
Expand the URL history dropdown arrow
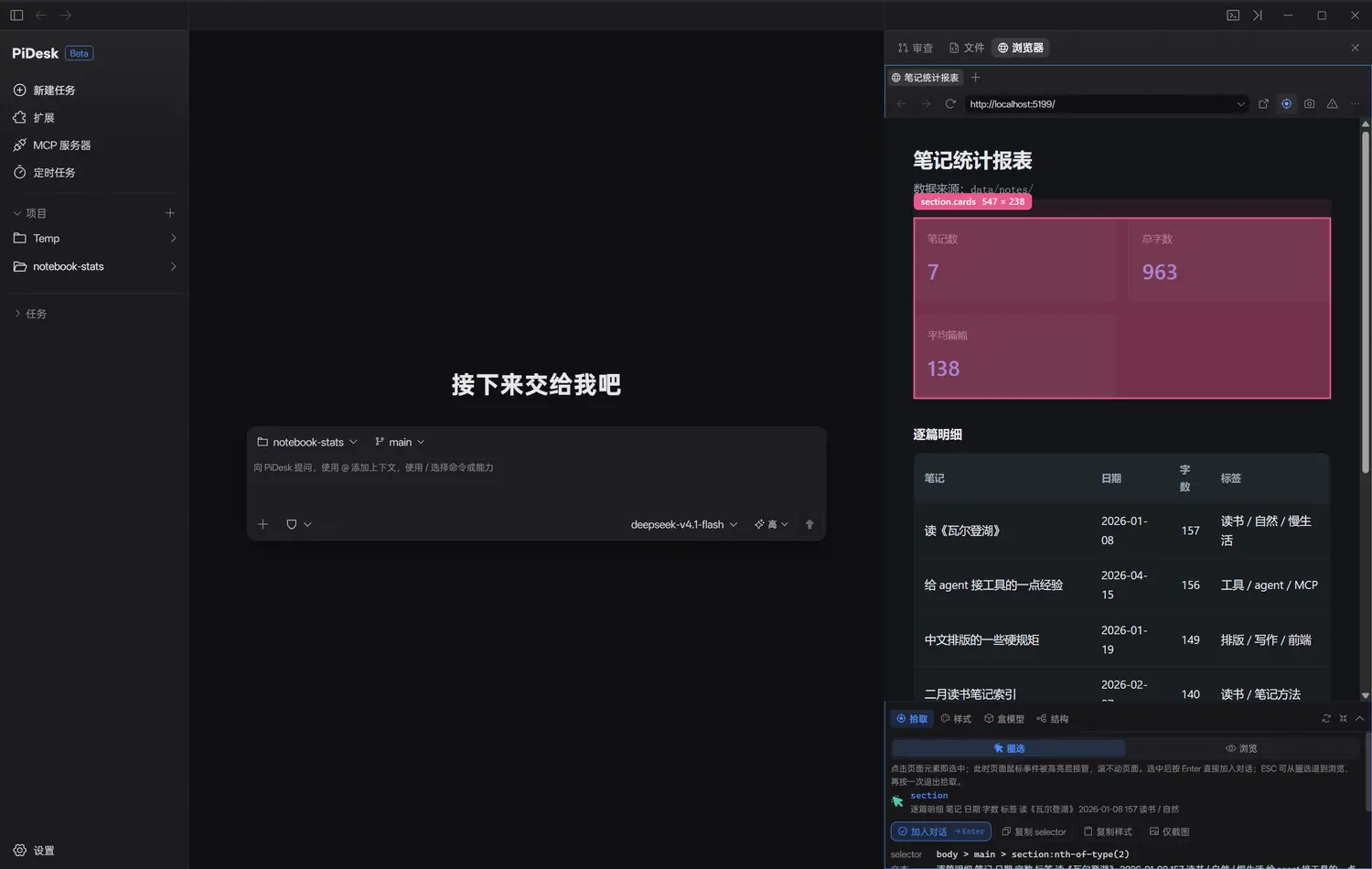pos(1240,103)
